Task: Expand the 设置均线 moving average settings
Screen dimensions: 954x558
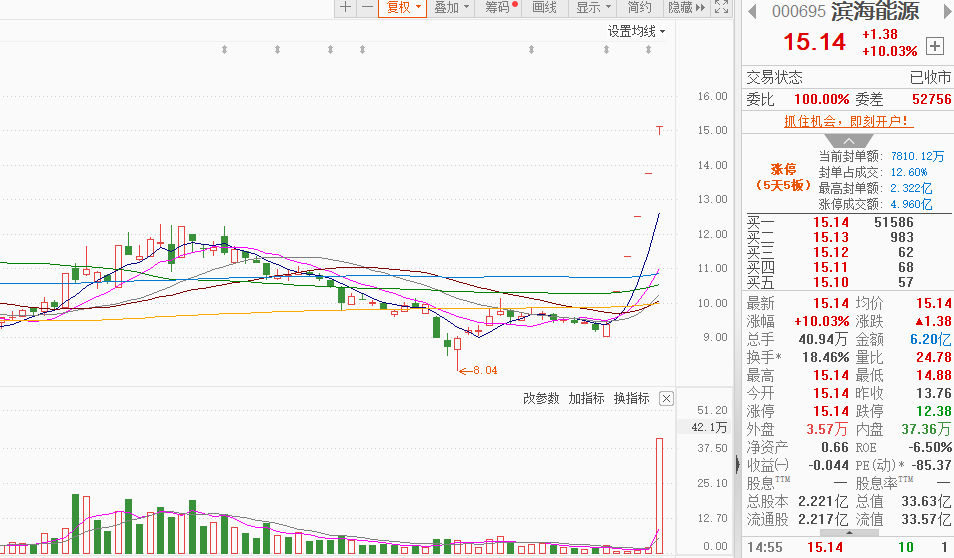Action: (x=637, y=31)
